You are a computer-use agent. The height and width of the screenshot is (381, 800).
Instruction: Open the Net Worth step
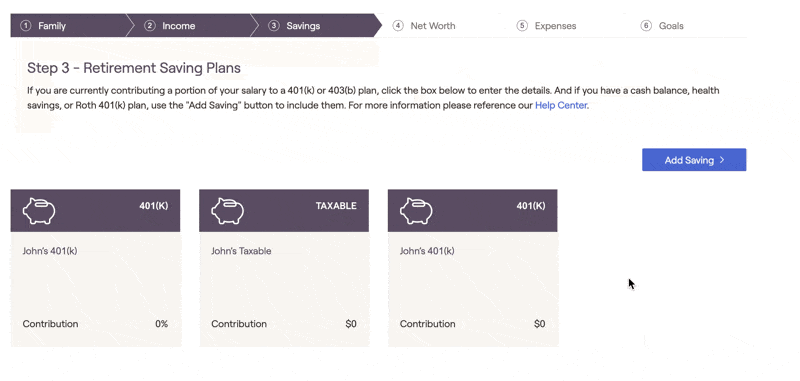pyautogui.click(x=433, y=26)
